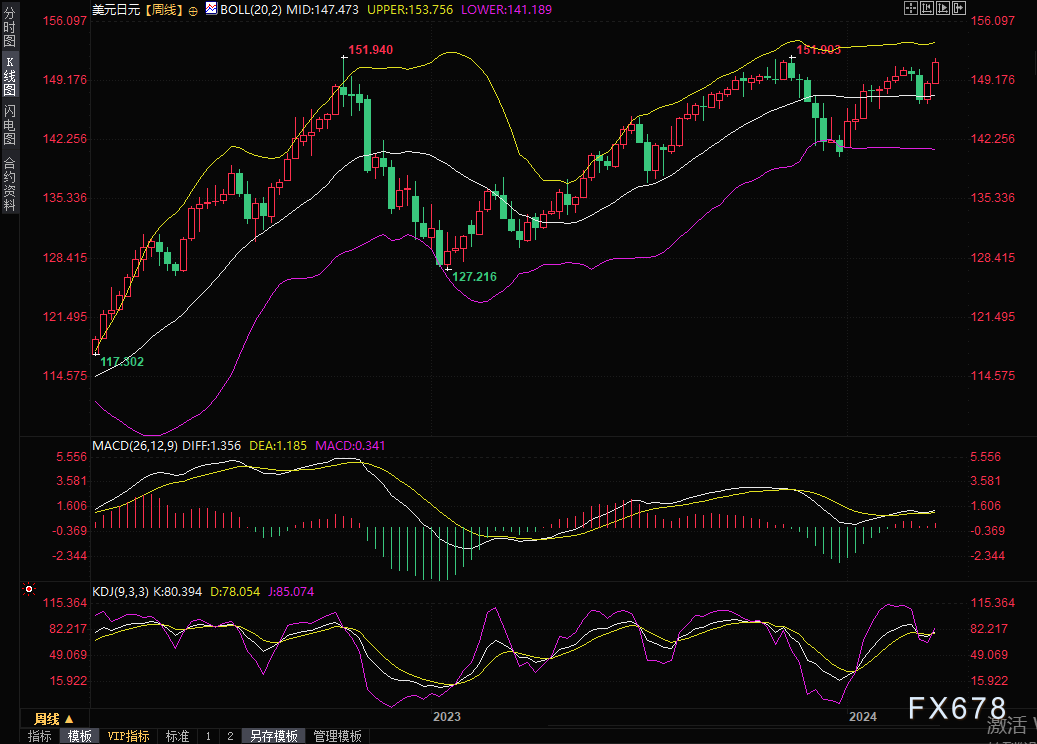This screenshot has height=744, width=1037.
Task: Click the right KDJ axis value 115.364
Action: (993, 603)
